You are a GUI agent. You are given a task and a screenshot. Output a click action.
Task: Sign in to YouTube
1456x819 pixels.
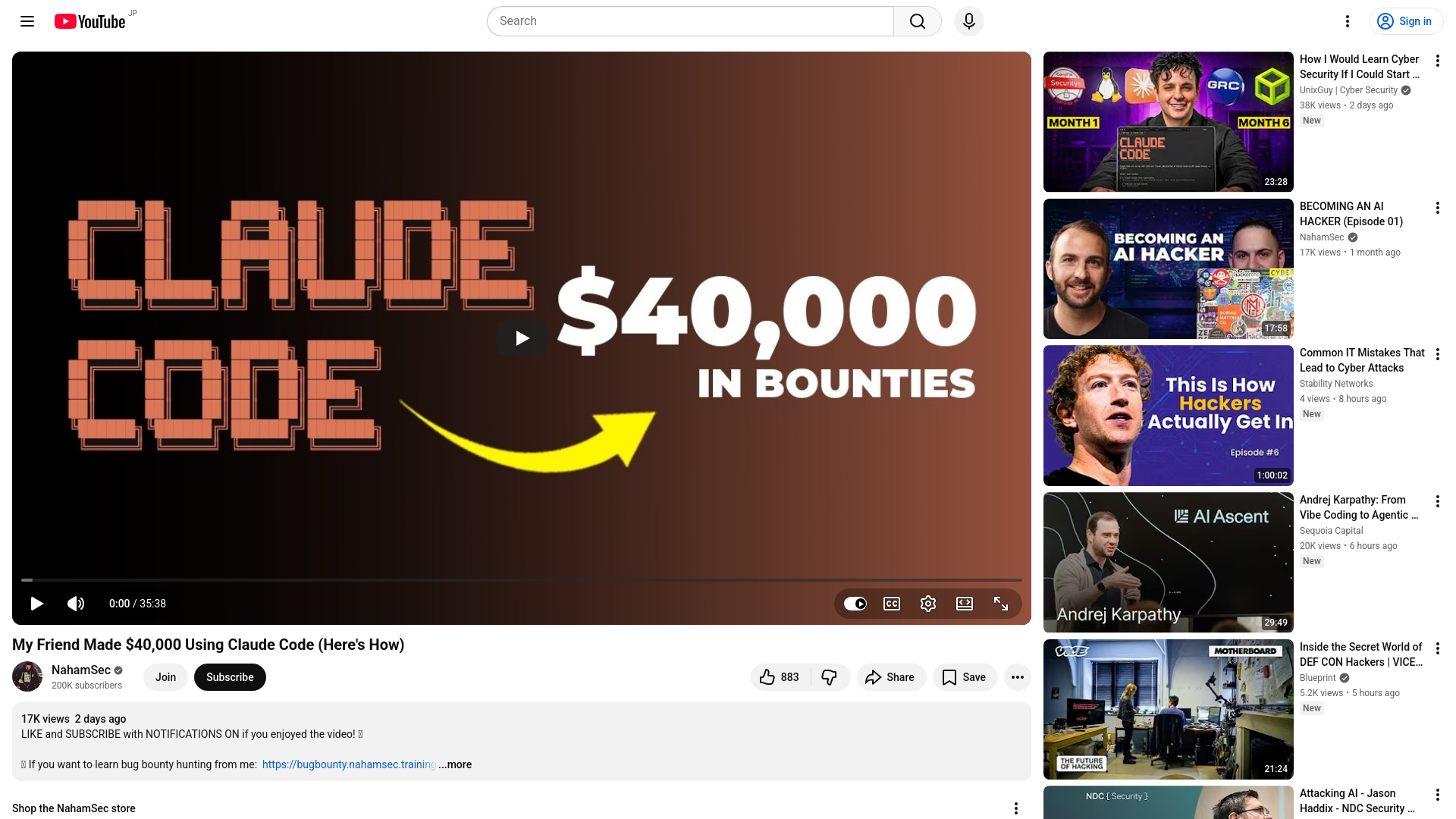pyautogui.click(x=1405, y=21)
